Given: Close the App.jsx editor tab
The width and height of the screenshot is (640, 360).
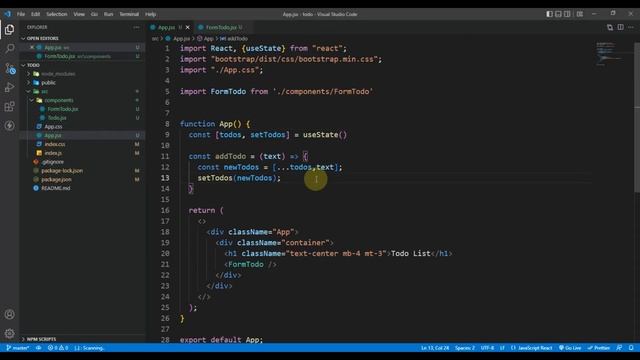Looking at the screenshot, I should [188, 27].
